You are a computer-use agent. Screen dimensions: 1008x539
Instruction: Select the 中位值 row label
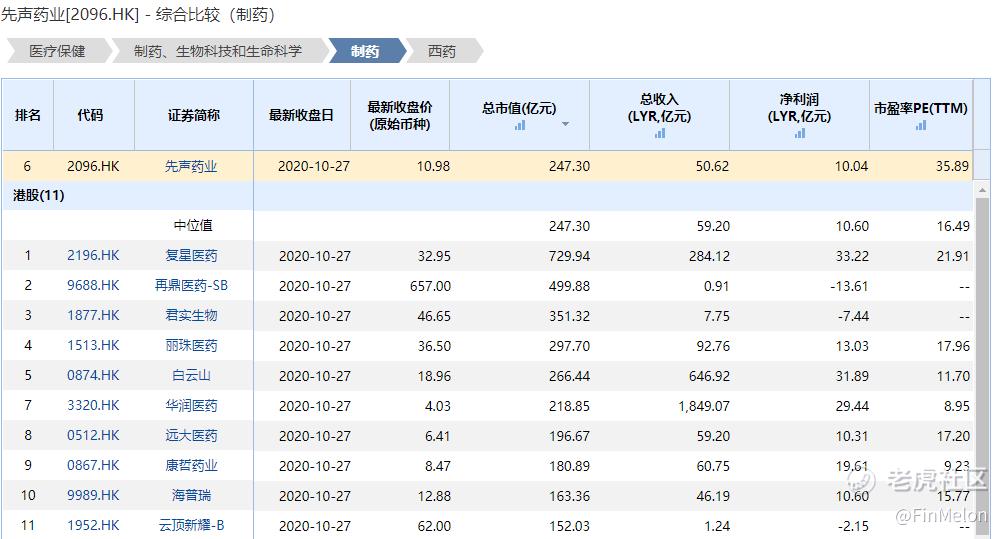[x=193, y=225]
